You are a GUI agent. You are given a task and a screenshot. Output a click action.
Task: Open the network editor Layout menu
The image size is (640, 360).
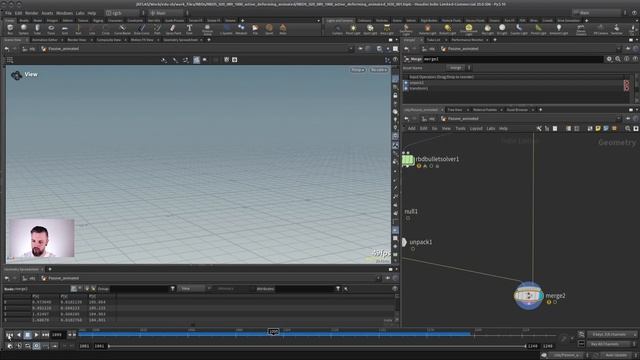click(476, 129)
